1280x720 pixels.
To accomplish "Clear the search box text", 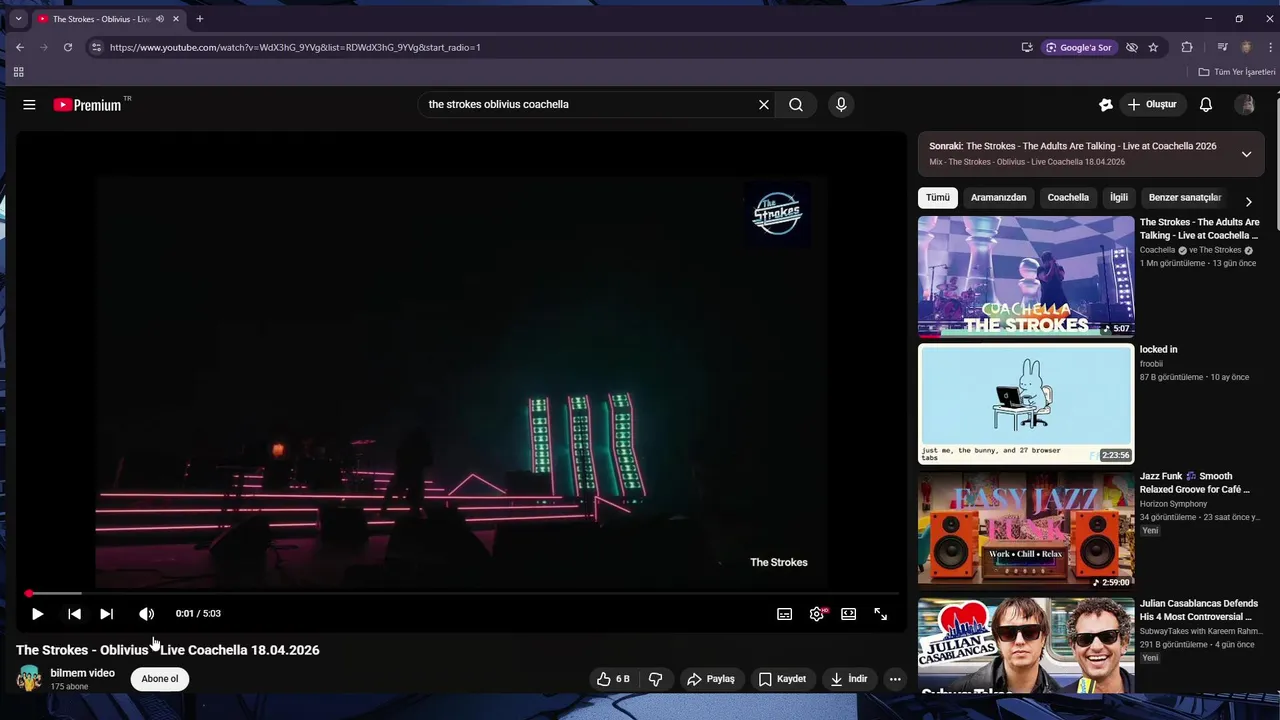I will coord(764,104).
